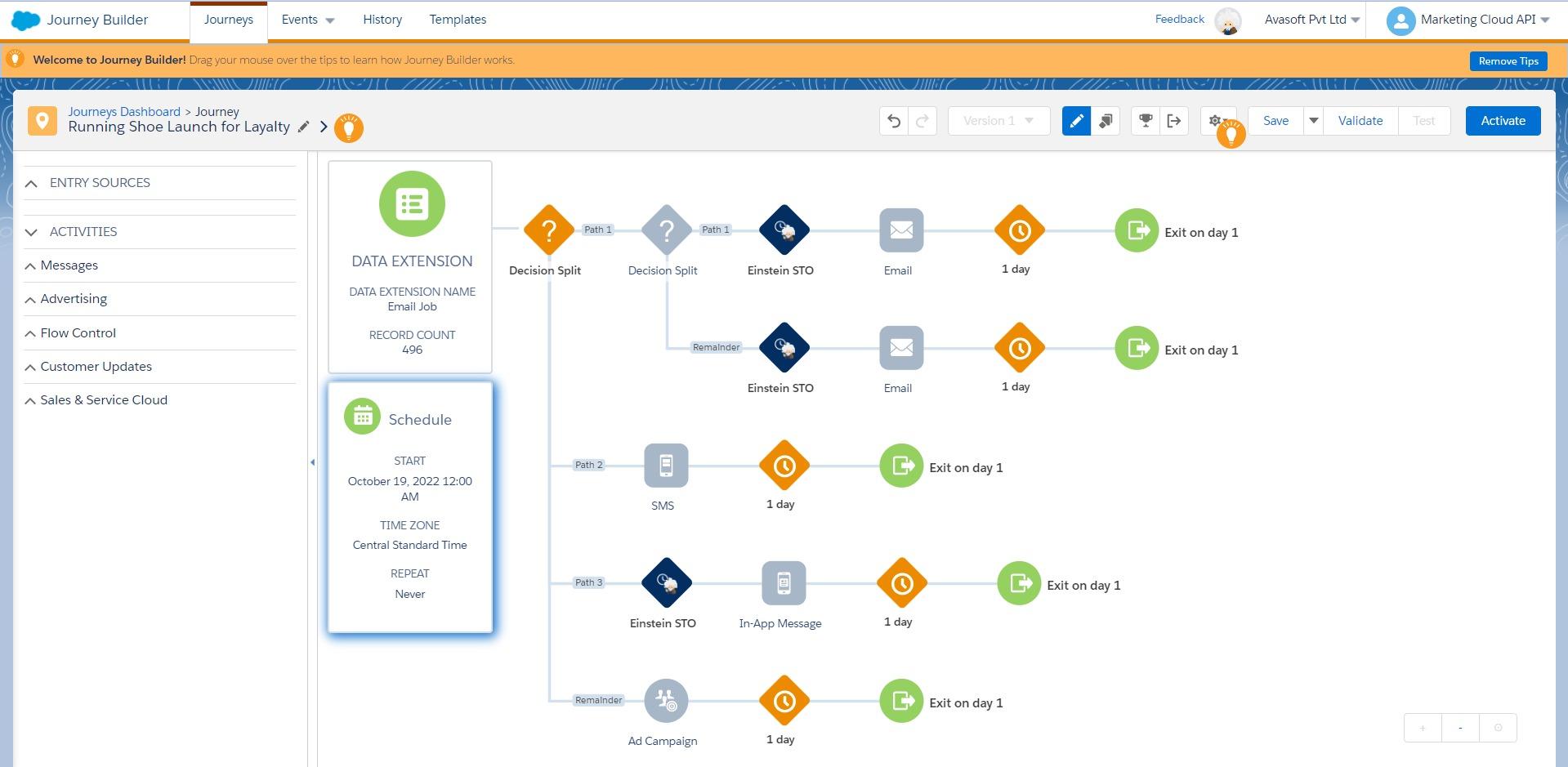Open Einstein STO activity on Path 3
1568x767 pixels.
pos(666,583)
